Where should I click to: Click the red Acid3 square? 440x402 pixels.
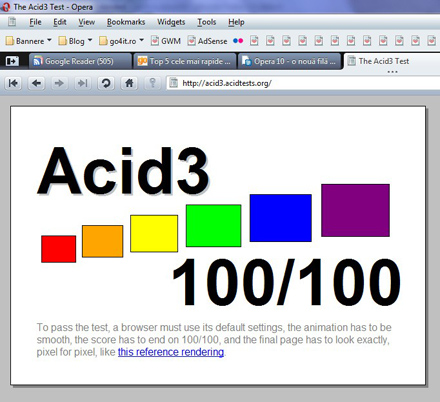pos(59,249)
